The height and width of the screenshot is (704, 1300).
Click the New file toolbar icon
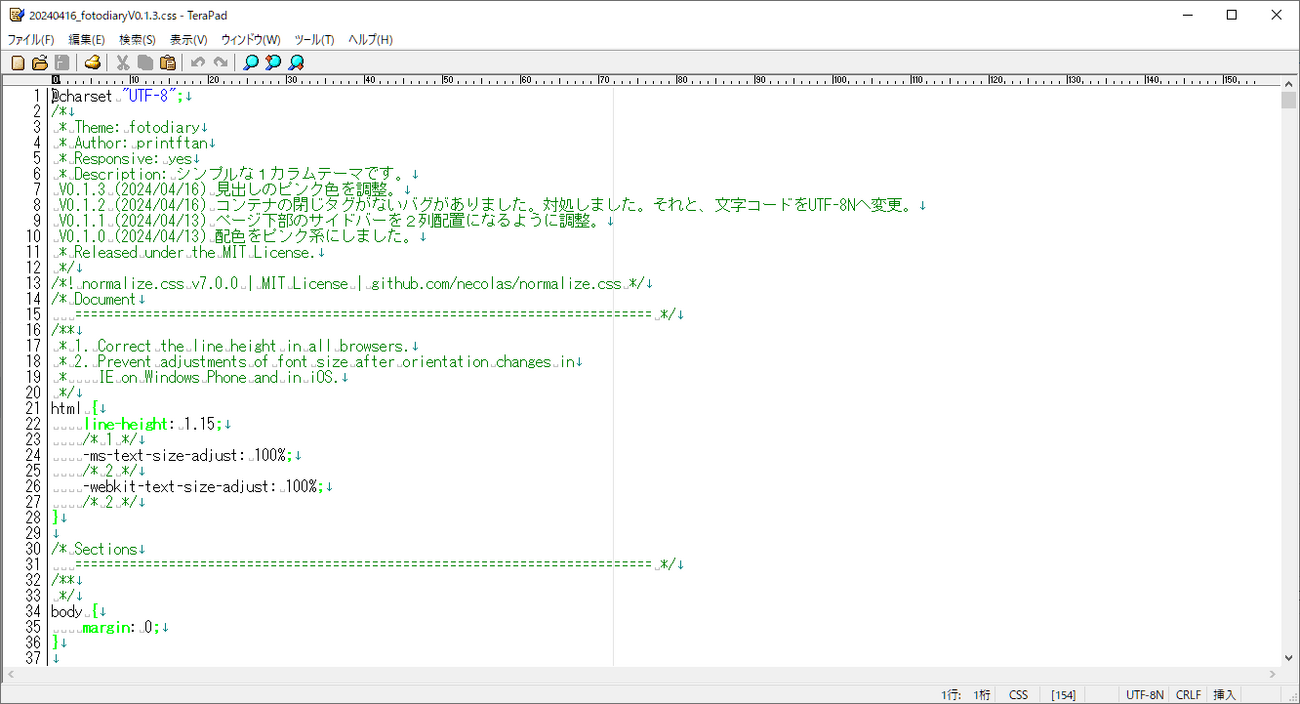18,62
